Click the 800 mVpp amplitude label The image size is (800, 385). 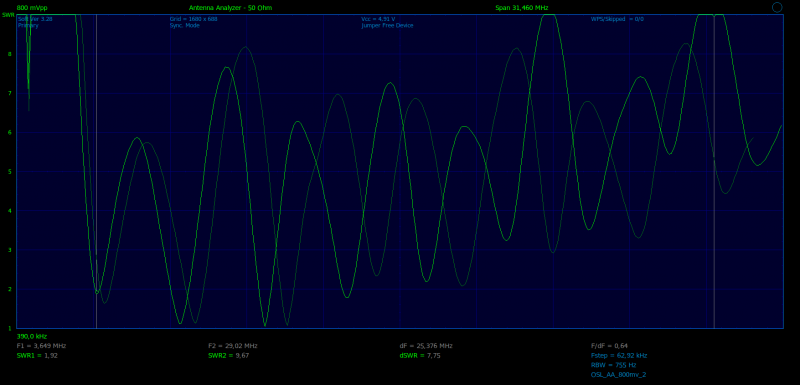32,8
